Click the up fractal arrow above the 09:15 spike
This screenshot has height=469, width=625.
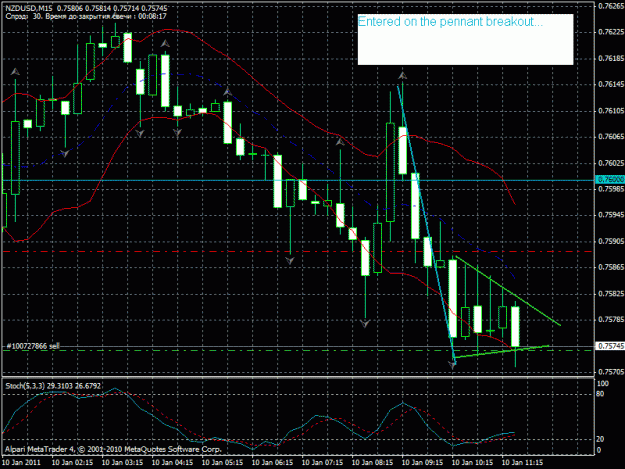tap(403, 75)
